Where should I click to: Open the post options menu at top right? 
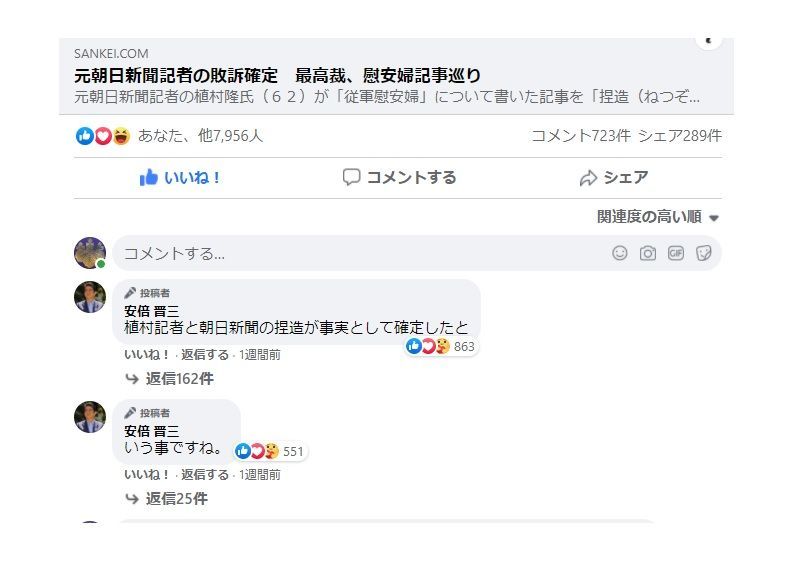tap(709, 40)
